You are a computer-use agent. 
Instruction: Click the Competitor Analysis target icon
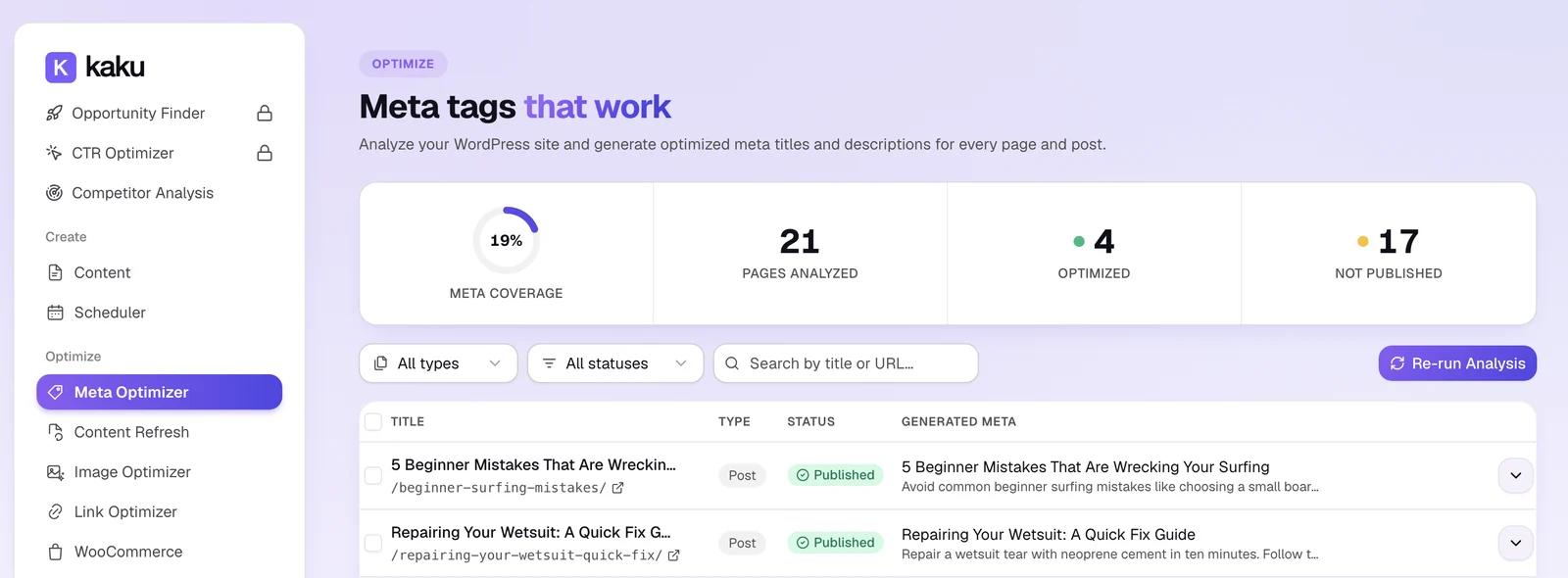click(x=55, y=193)
